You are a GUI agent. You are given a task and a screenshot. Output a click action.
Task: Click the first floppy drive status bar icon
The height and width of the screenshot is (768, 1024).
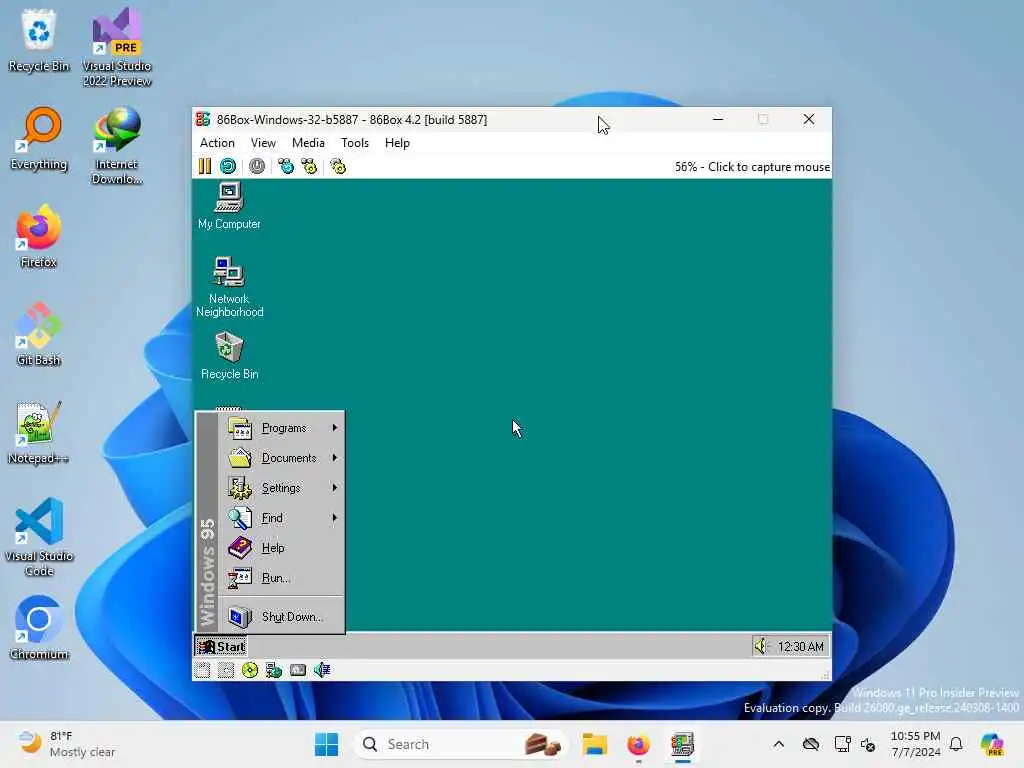202,670
